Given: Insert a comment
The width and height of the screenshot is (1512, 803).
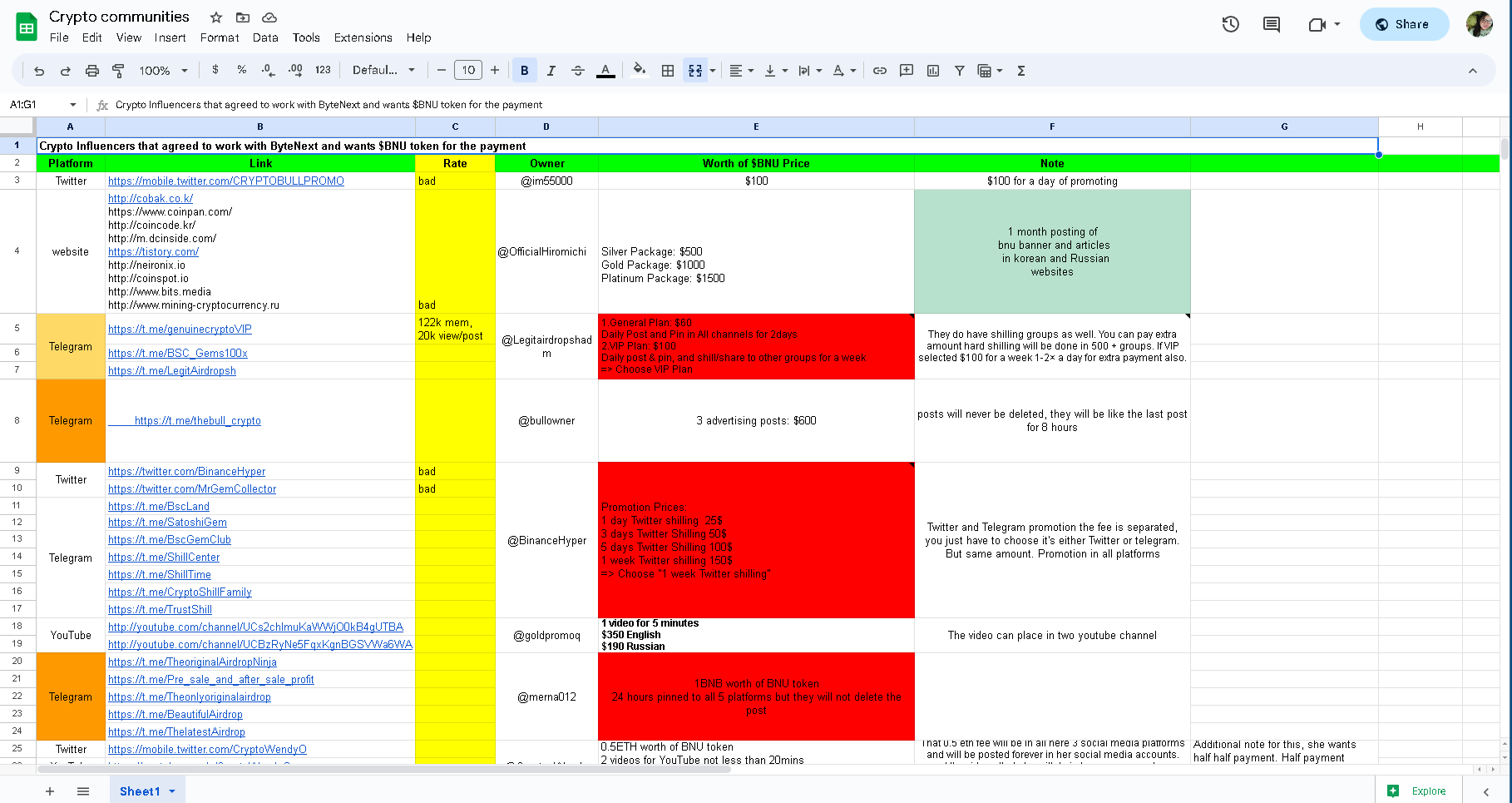Looking at the screenshot, I should click(907, 71).
